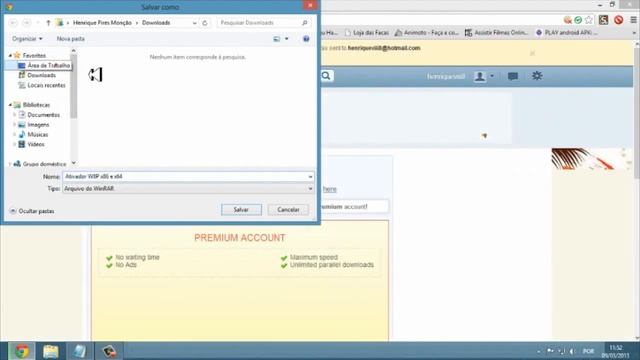The image size is (640, 360).
Task: Expand the Documentos library node
Action: (15, 115)
